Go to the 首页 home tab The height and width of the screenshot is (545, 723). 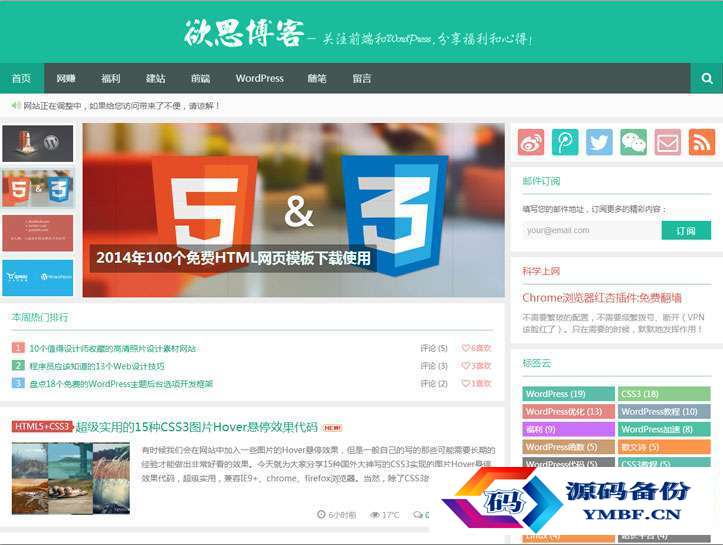click(22, 78)
